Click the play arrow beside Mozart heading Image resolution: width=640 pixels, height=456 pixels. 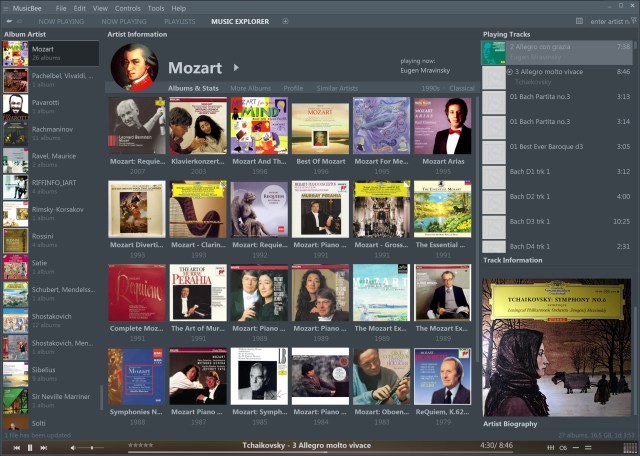pos(236,68)
